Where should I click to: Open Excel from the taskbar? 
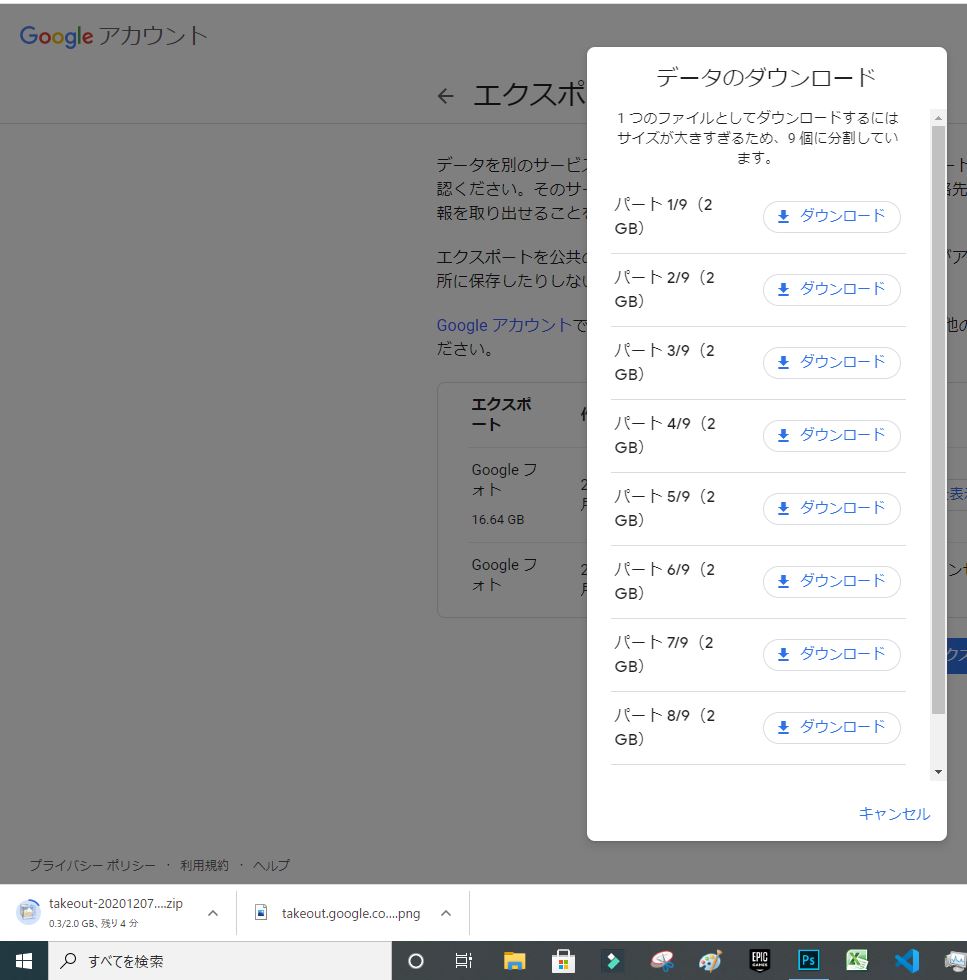pyautogui.click(x=857, y=961)
